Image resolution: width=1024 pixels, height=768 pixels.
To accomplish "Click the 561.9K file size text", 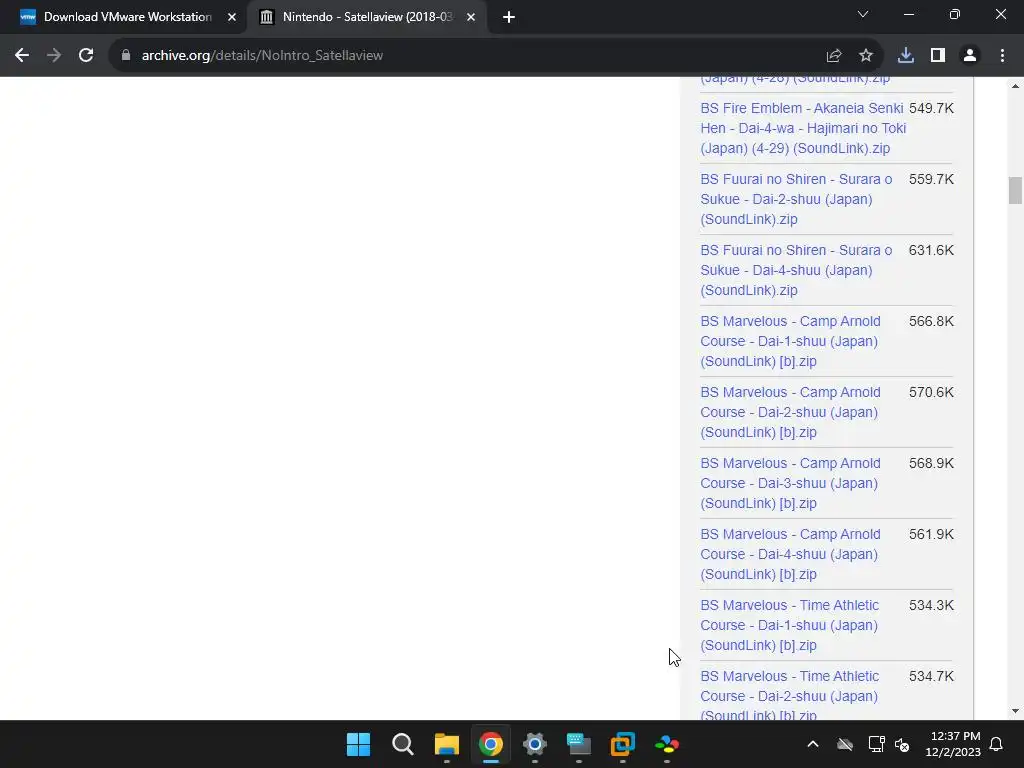I will [931, 535].
